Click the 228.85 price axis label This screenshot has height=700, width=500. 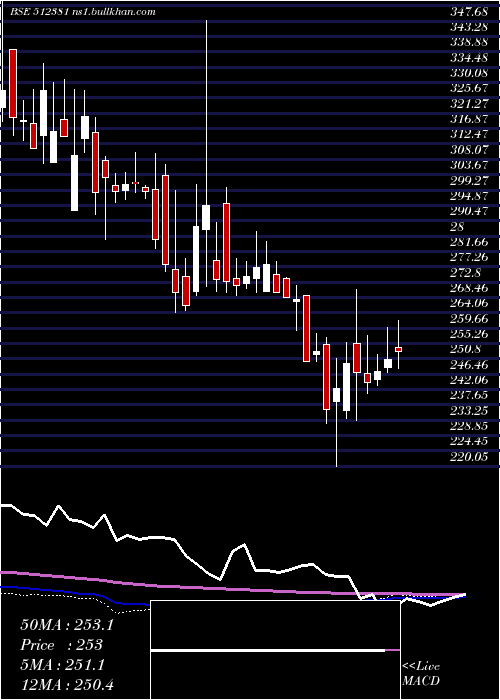pos(468,426)
